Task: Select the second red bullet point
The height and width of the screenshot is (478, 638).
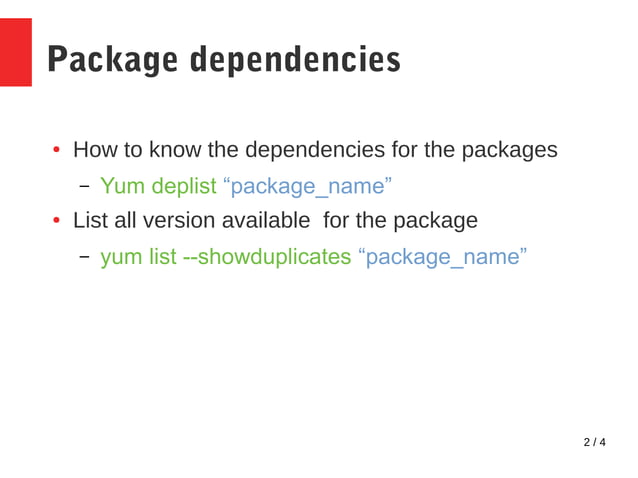Action: click(57, 220)
